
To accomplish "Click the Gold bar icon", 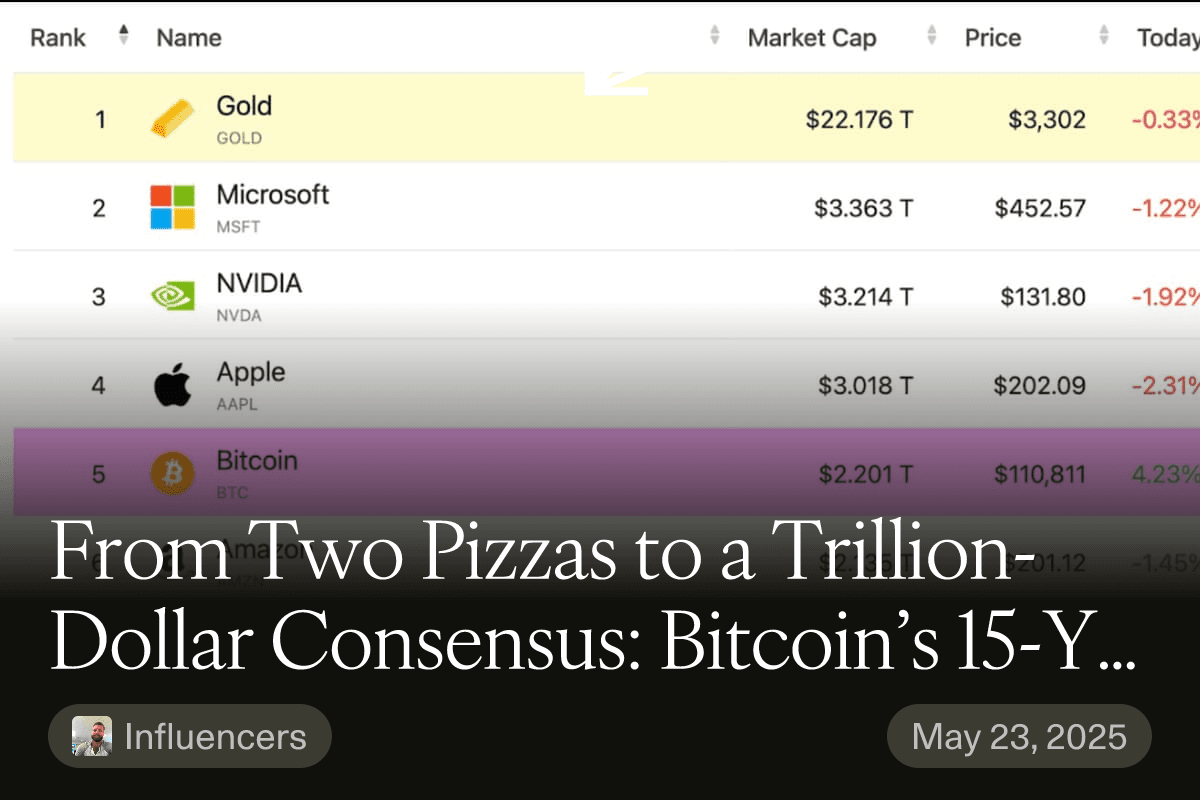I will pyautogui.click(x=172, y=119).
